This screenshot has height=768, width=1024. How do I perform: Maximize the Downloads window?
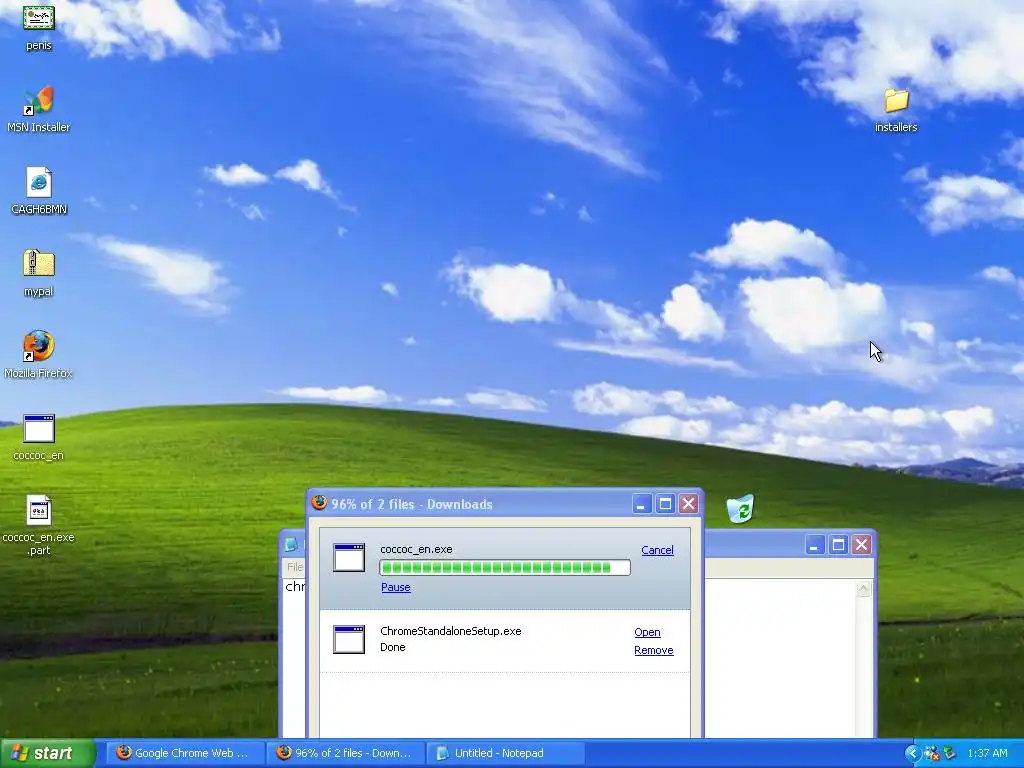[x=665, y=504]
